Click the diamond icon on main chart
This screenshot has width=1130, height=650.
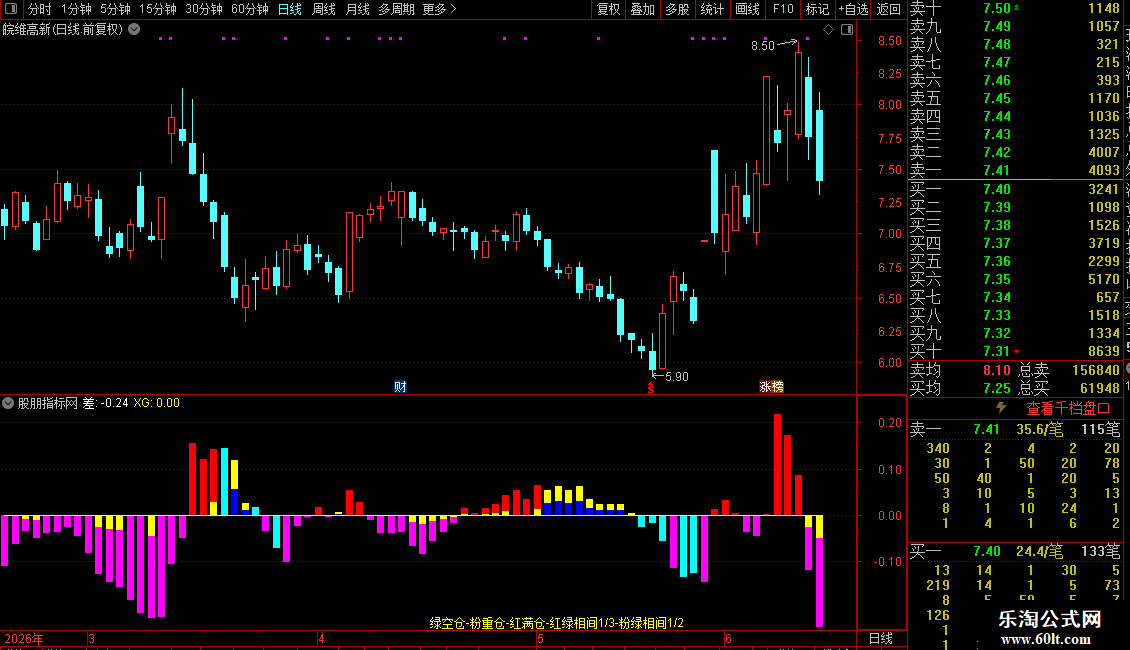[x=829, y=30]
